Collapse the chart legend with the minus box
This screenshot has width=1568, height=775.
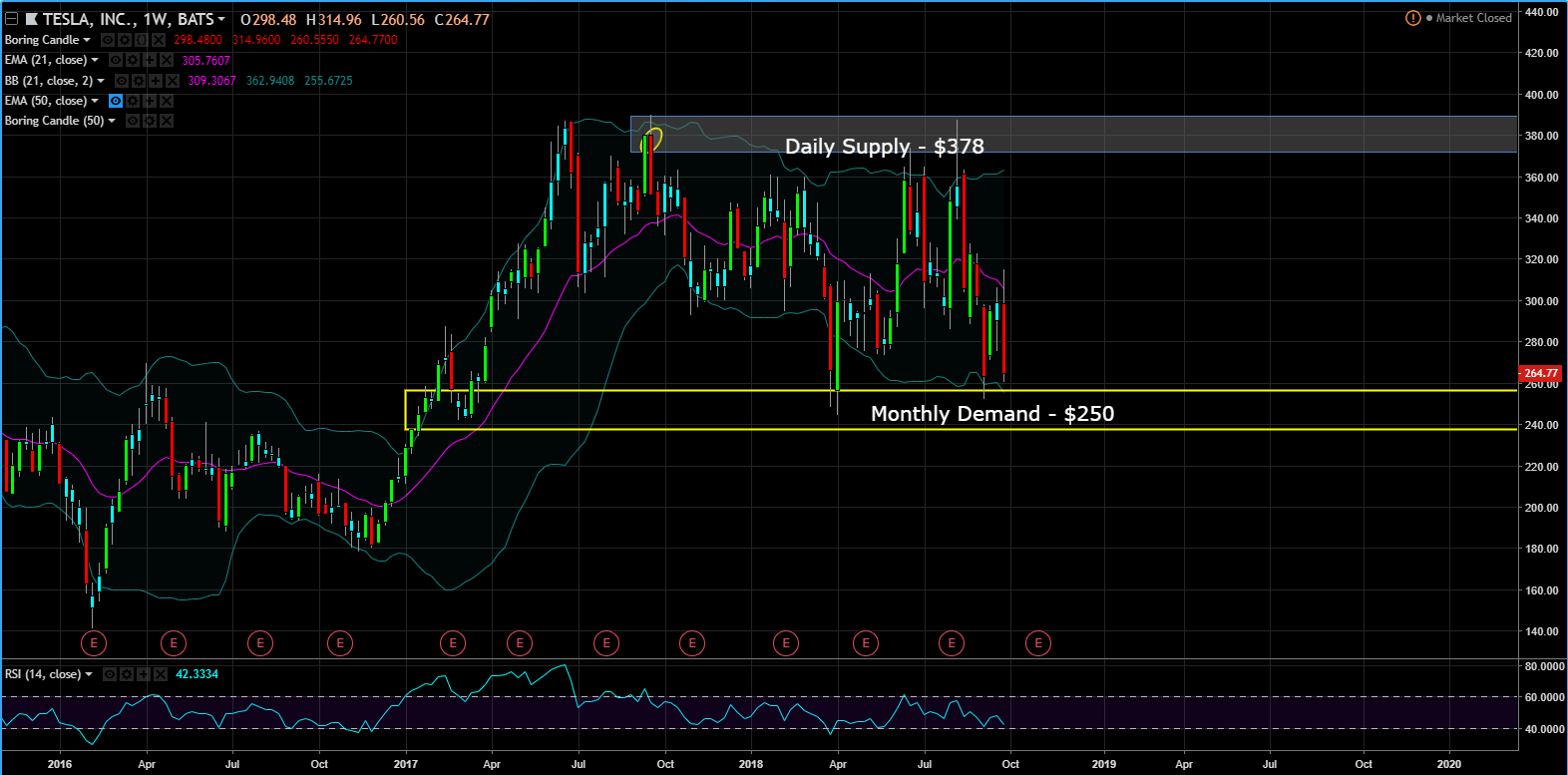coord(11,19)
